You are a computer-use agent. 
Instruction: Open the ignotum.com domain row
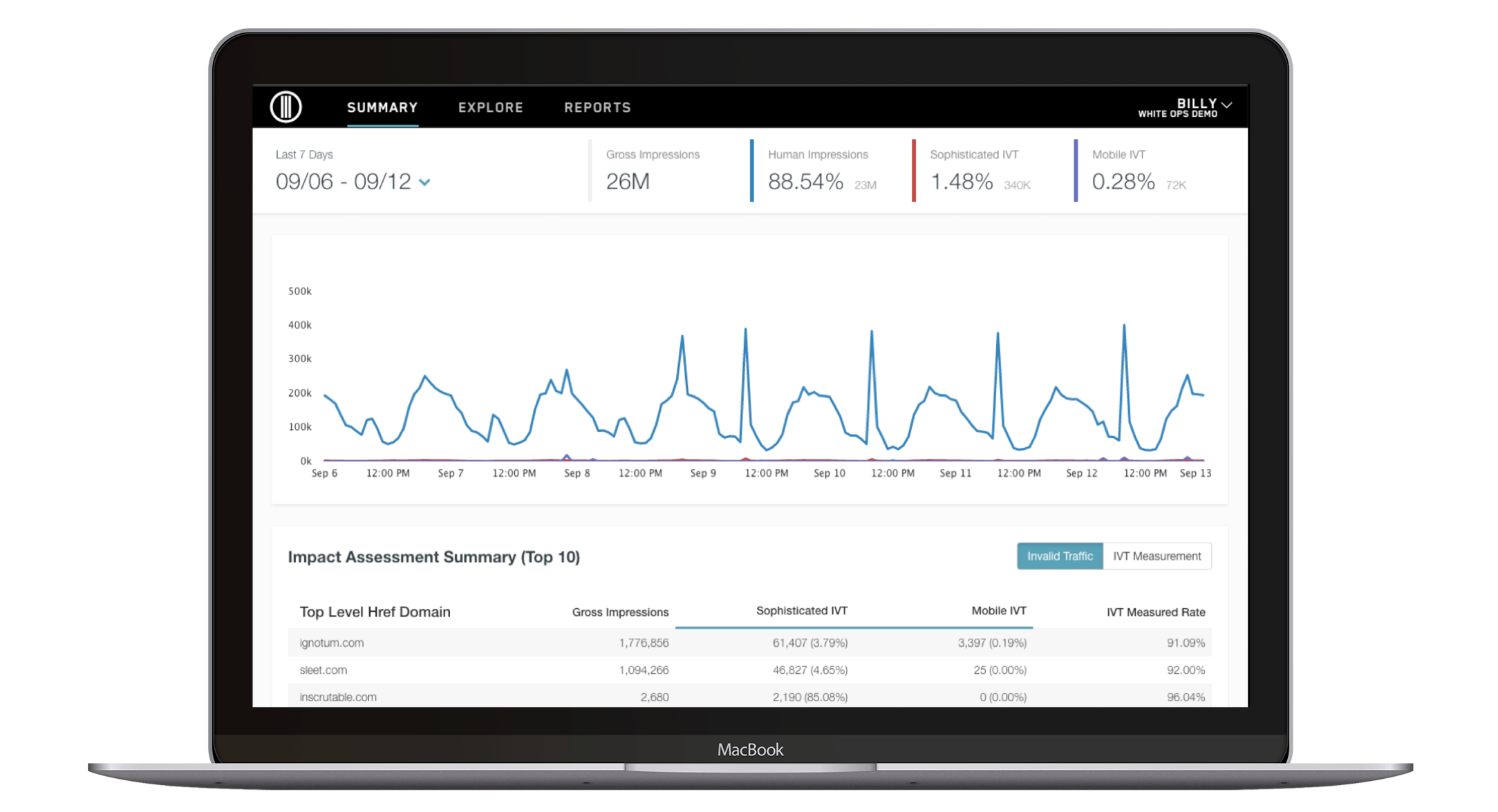click(x=332, y=643)
